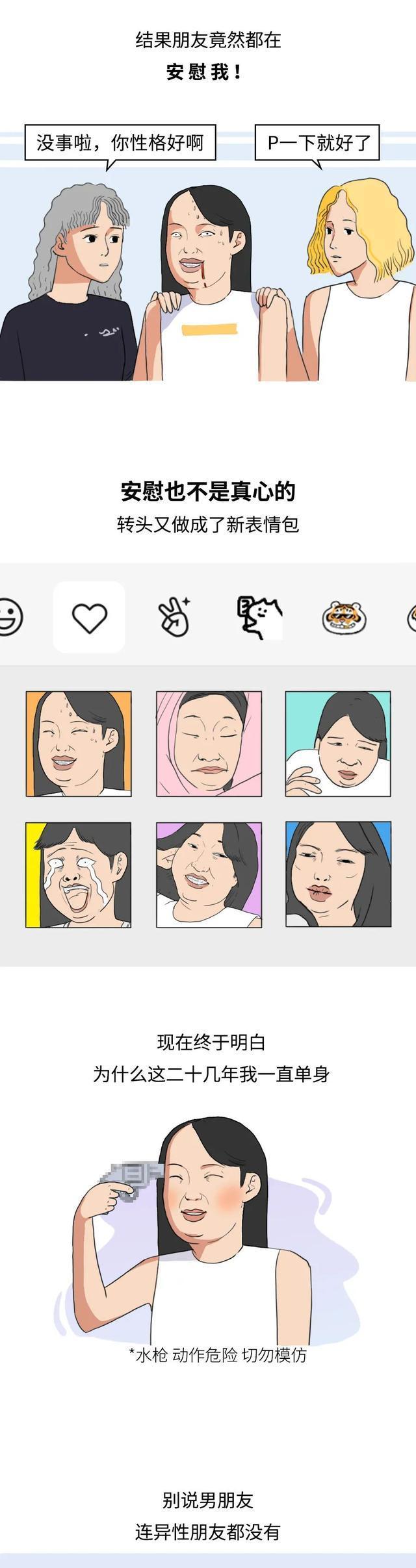
Task: Pick the sweating smile sticker with orange background
Action: [x=79, y=744]
